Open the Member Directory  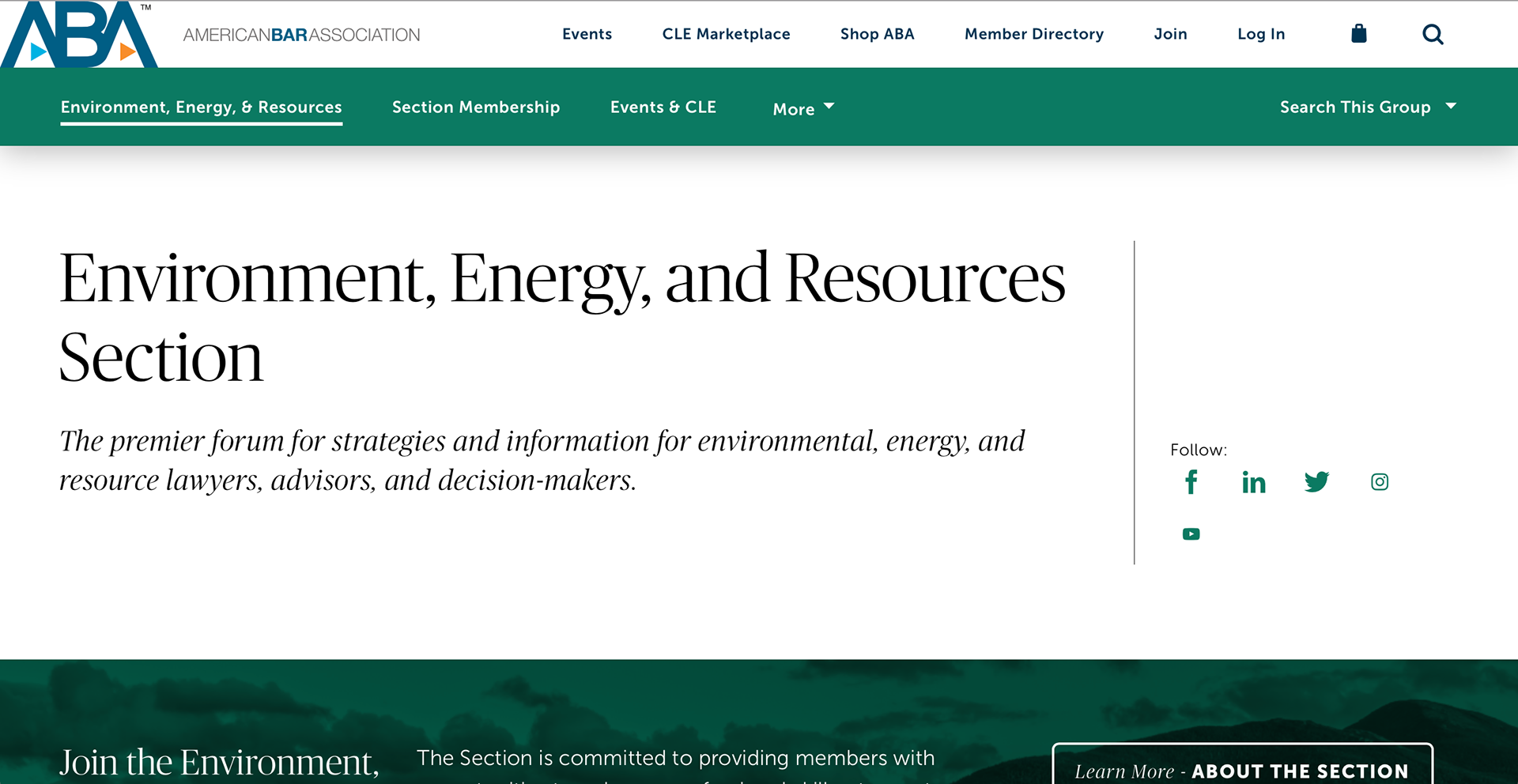click(1034, 34)
